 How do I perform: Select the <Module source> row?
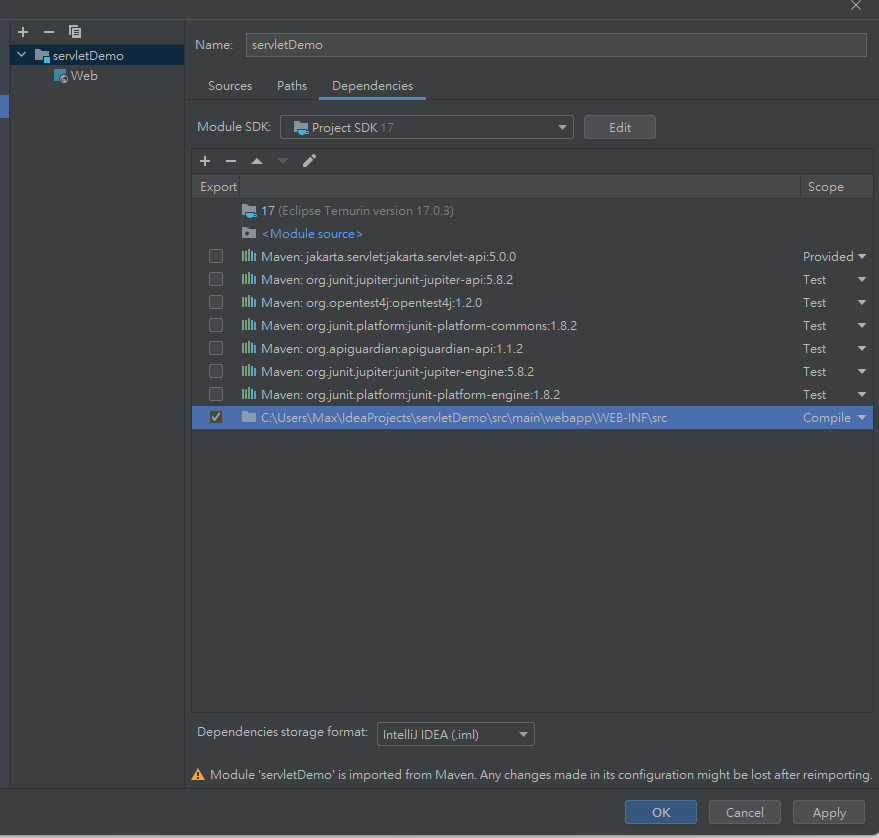[x=532, y=234]
